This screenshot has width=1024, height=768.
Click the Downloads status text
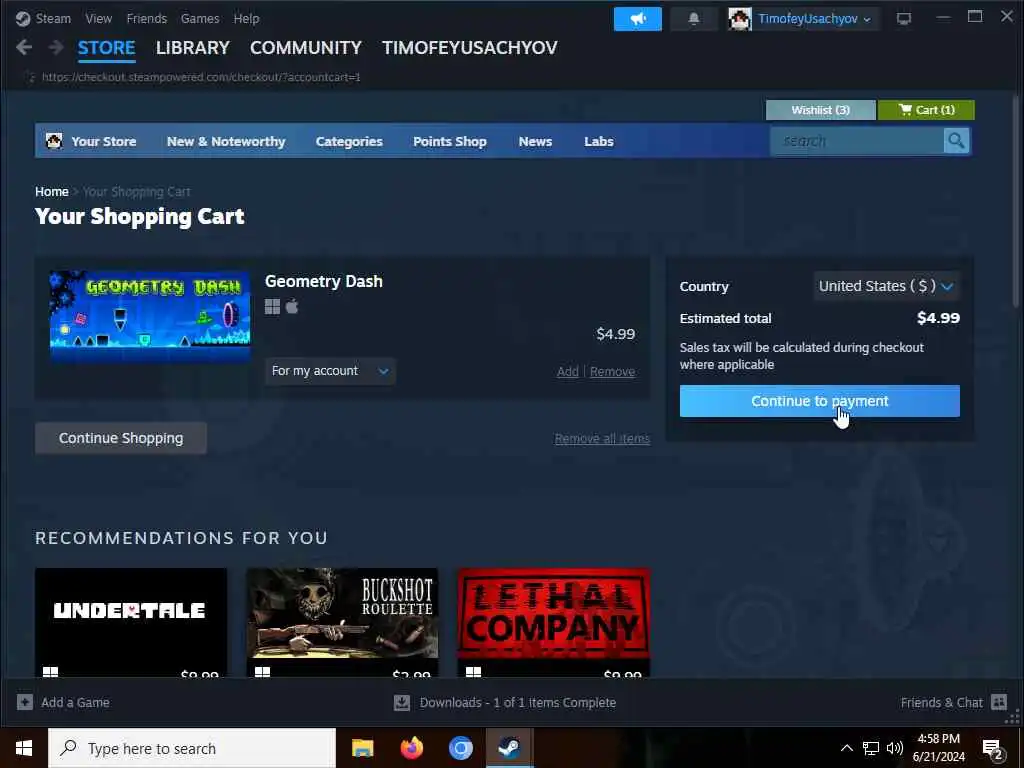point(517,703)
